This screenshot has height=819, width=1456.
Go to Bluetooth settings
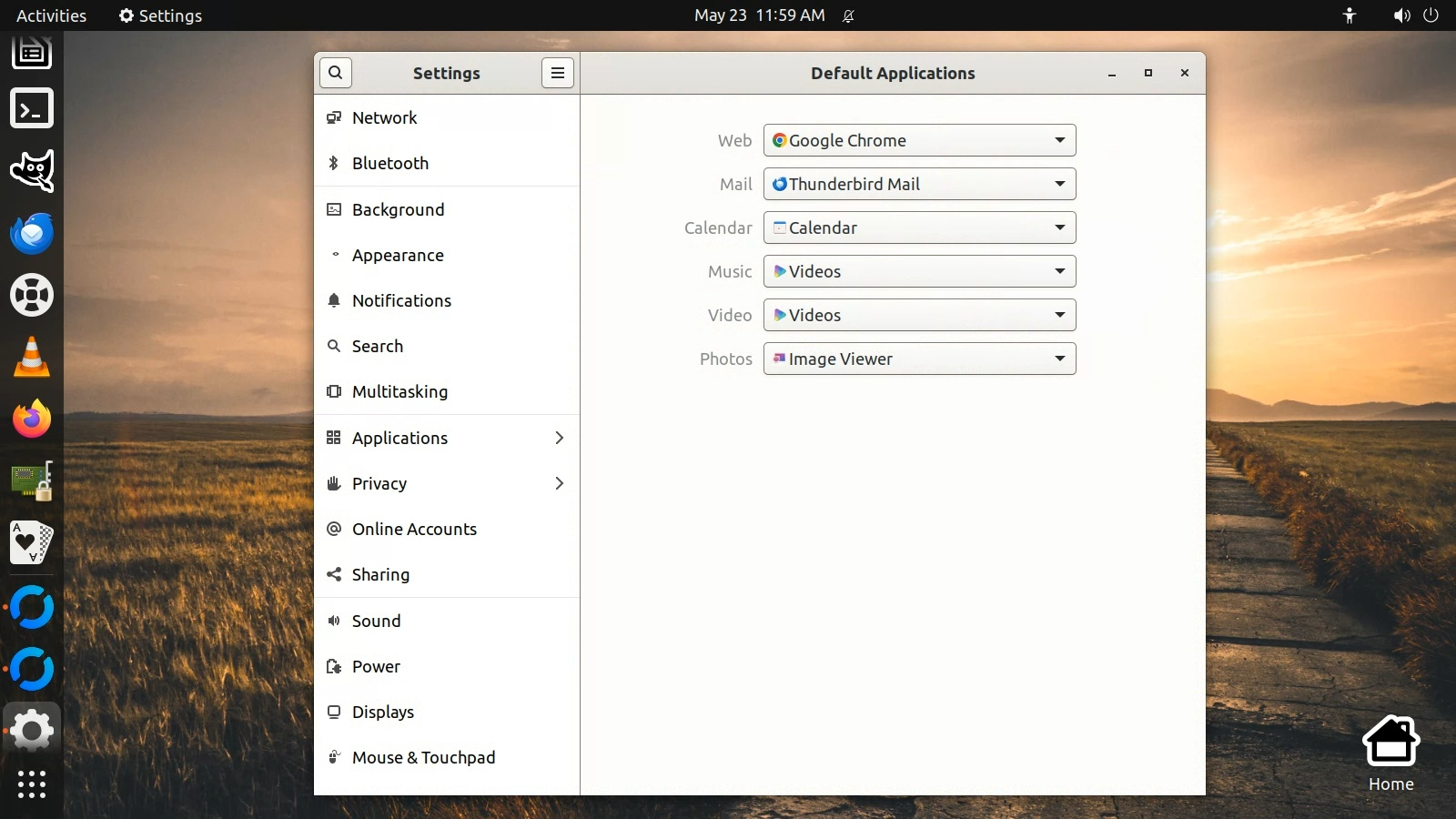click(390, 164)
